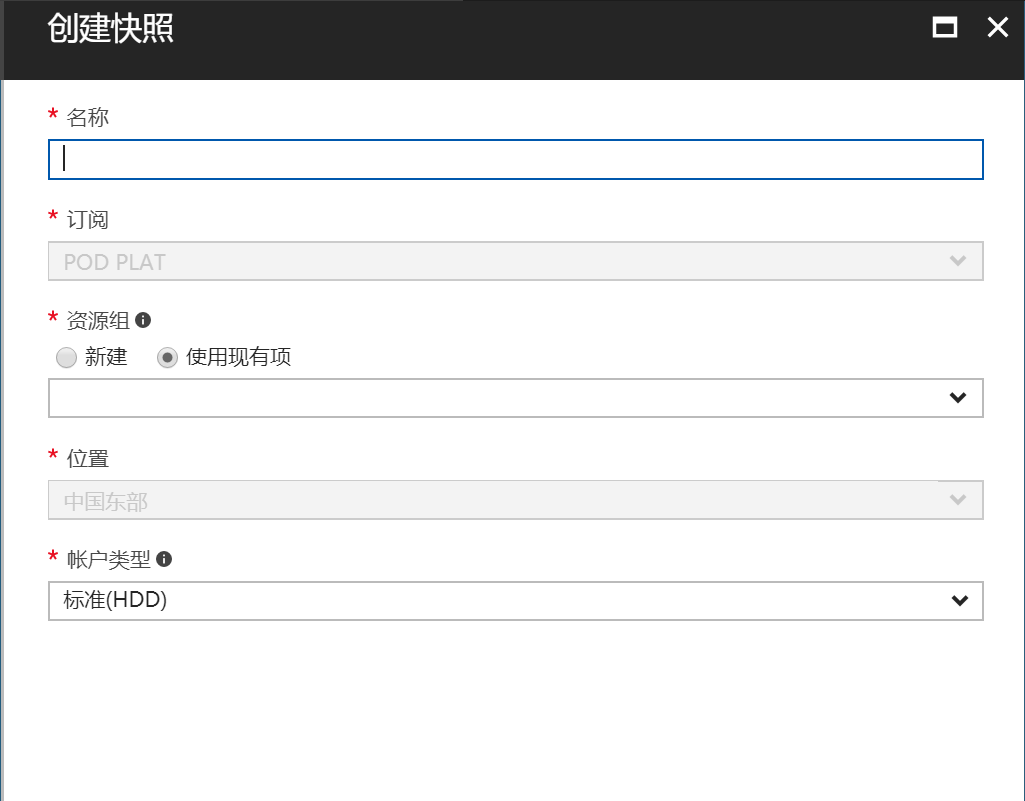Click the 名称 field label
This screenshot has height=801, width=1025.
click(87, 117)
